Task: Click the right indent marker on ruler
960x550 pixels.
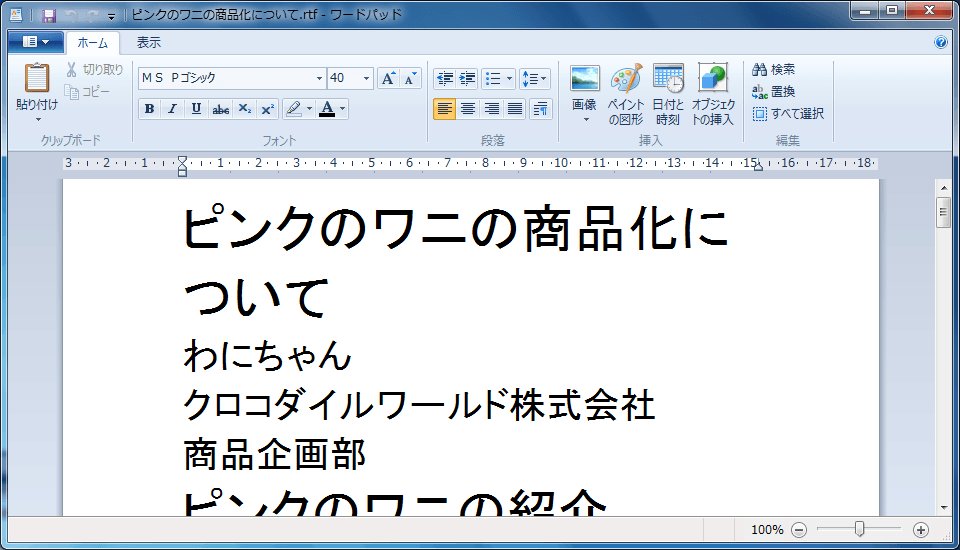Action: tap(758, 167)
